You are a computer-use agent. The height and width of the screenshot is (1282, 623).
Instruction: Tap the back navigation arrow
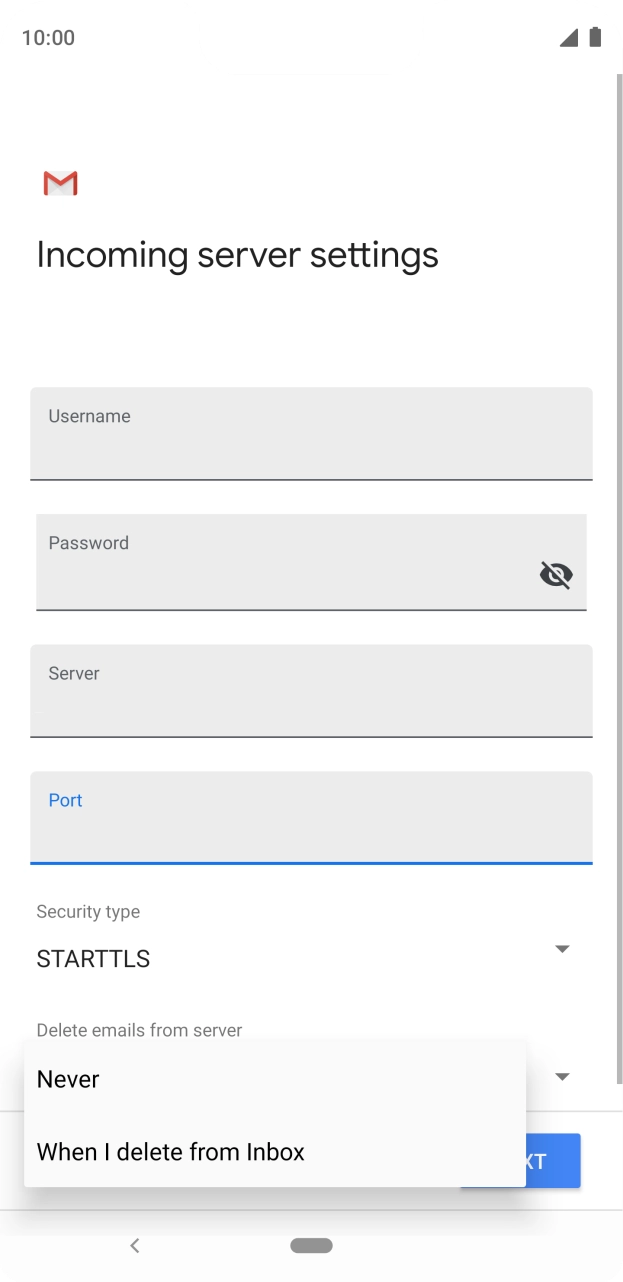[x=135, y=1245]
